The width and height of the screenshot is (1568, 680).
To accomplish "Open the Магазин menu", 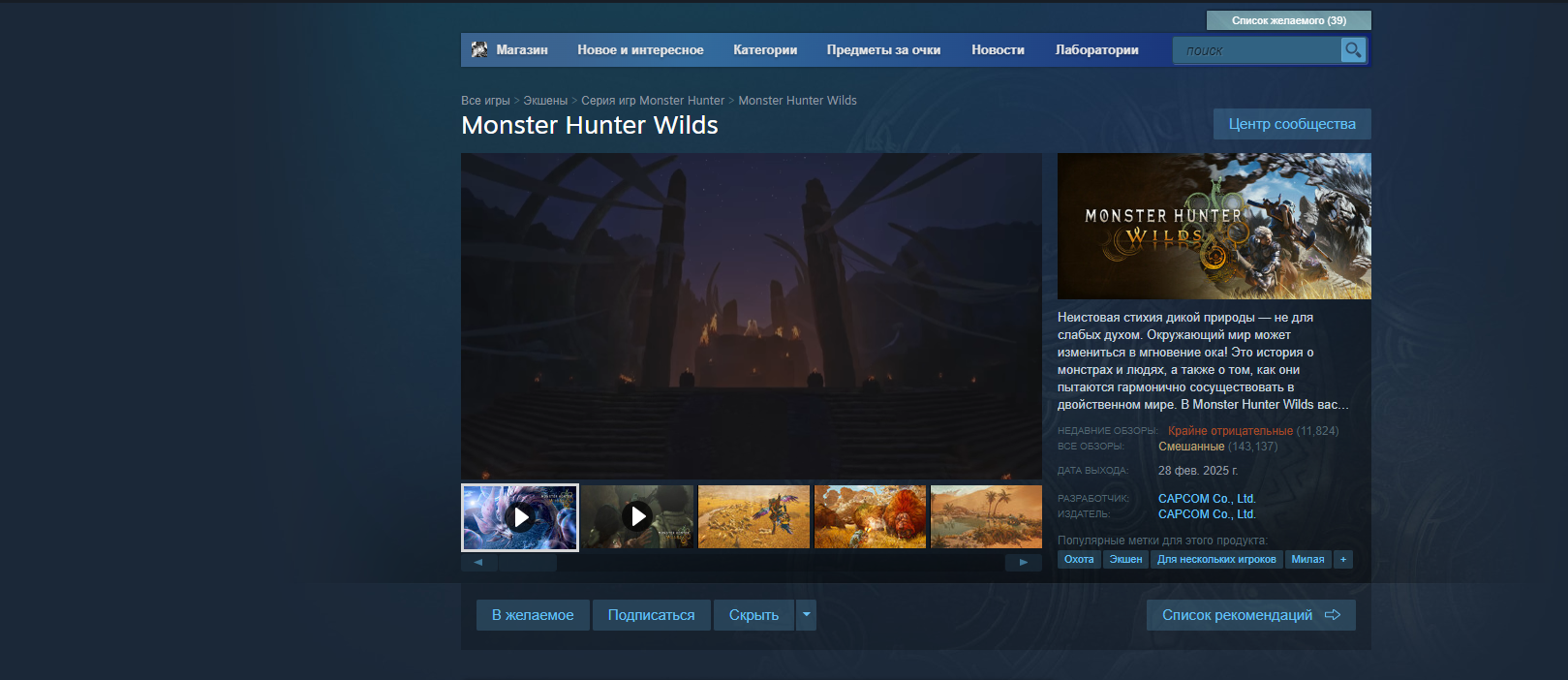I will point(522,50).
